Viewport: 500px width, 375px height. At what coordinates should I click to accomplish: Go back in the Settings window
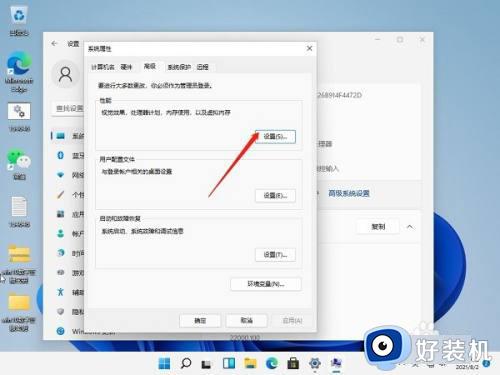click(55, 44)
